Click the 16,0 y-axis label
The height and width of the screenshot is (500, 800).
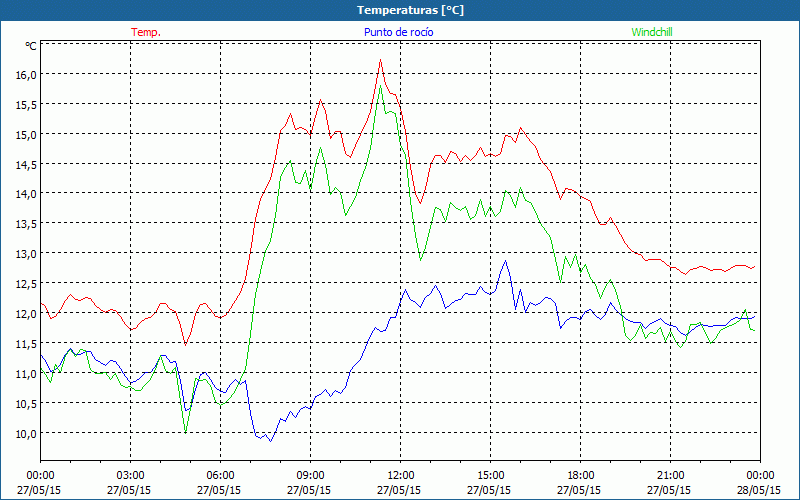pyautogui.click(x=26, y=74)
